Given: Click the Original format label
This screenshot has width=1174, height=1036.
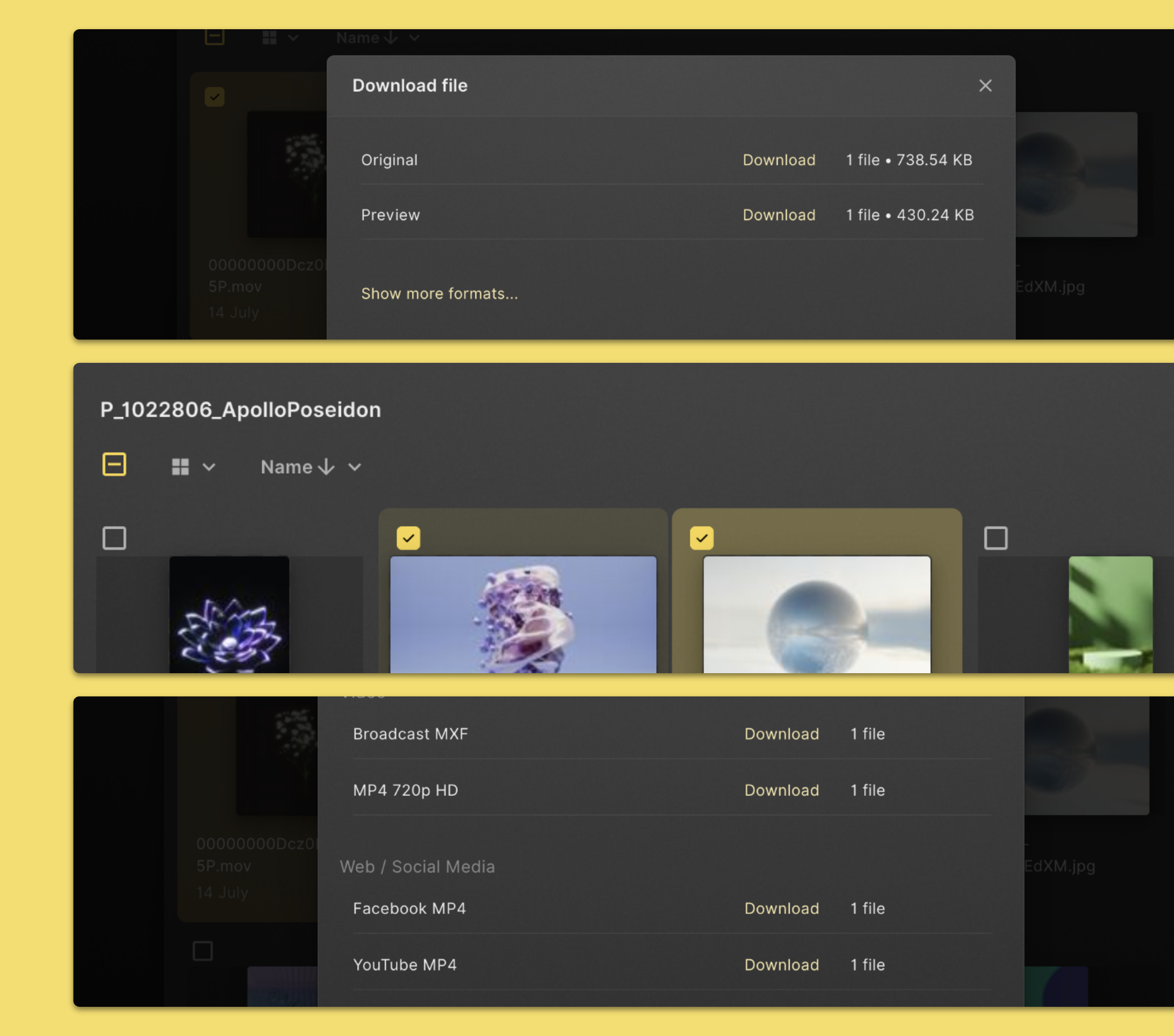Looking at the screenshot, I should (389, 160).
